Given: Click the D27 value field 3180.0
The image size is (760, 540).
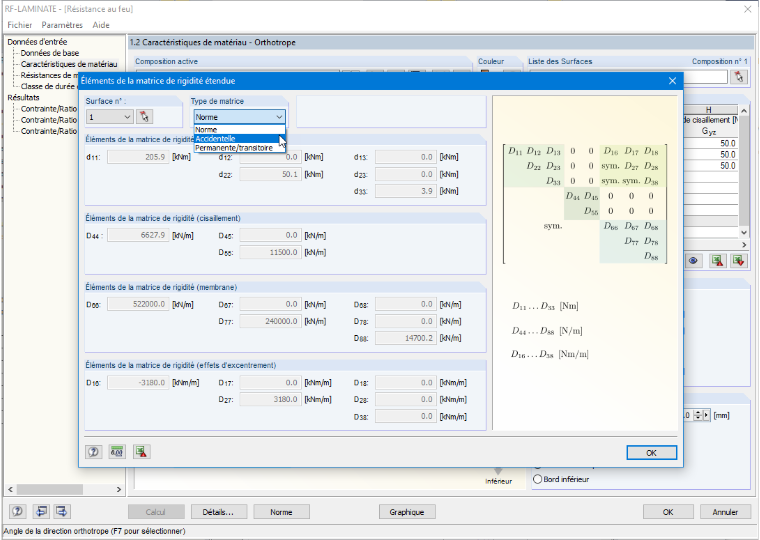Looking at the screenshot, I should tap(270, 399).
